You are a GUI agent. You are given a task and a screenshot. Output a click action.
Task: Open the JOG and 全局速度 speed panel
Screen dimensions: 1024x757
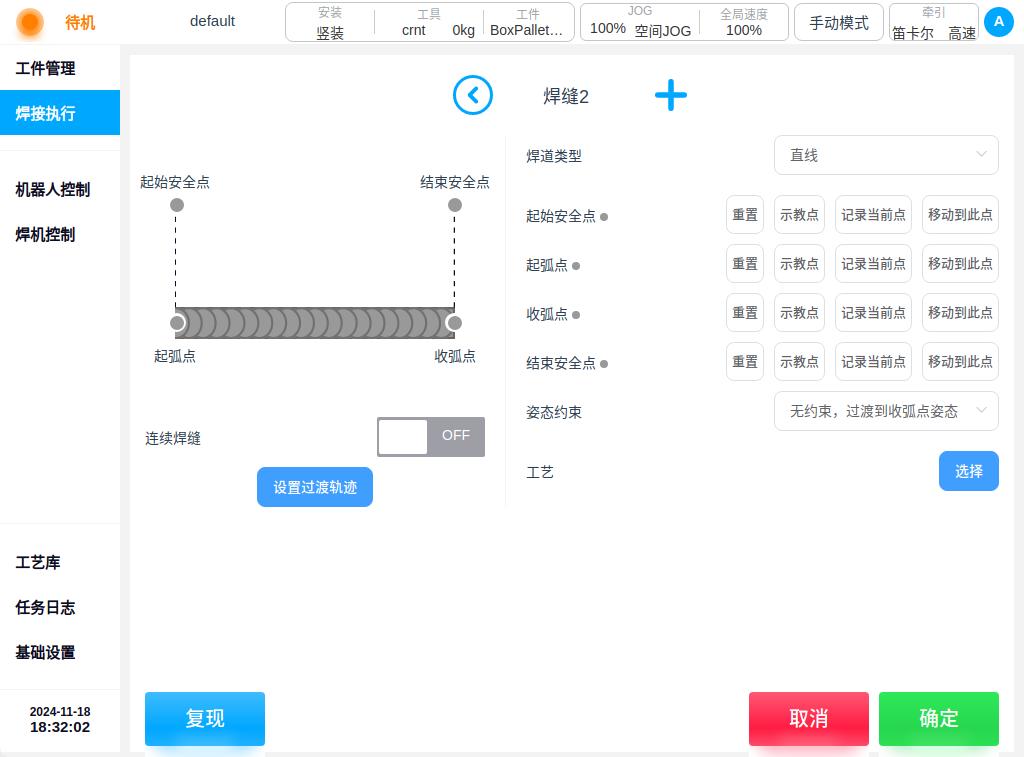pos(684,22)
